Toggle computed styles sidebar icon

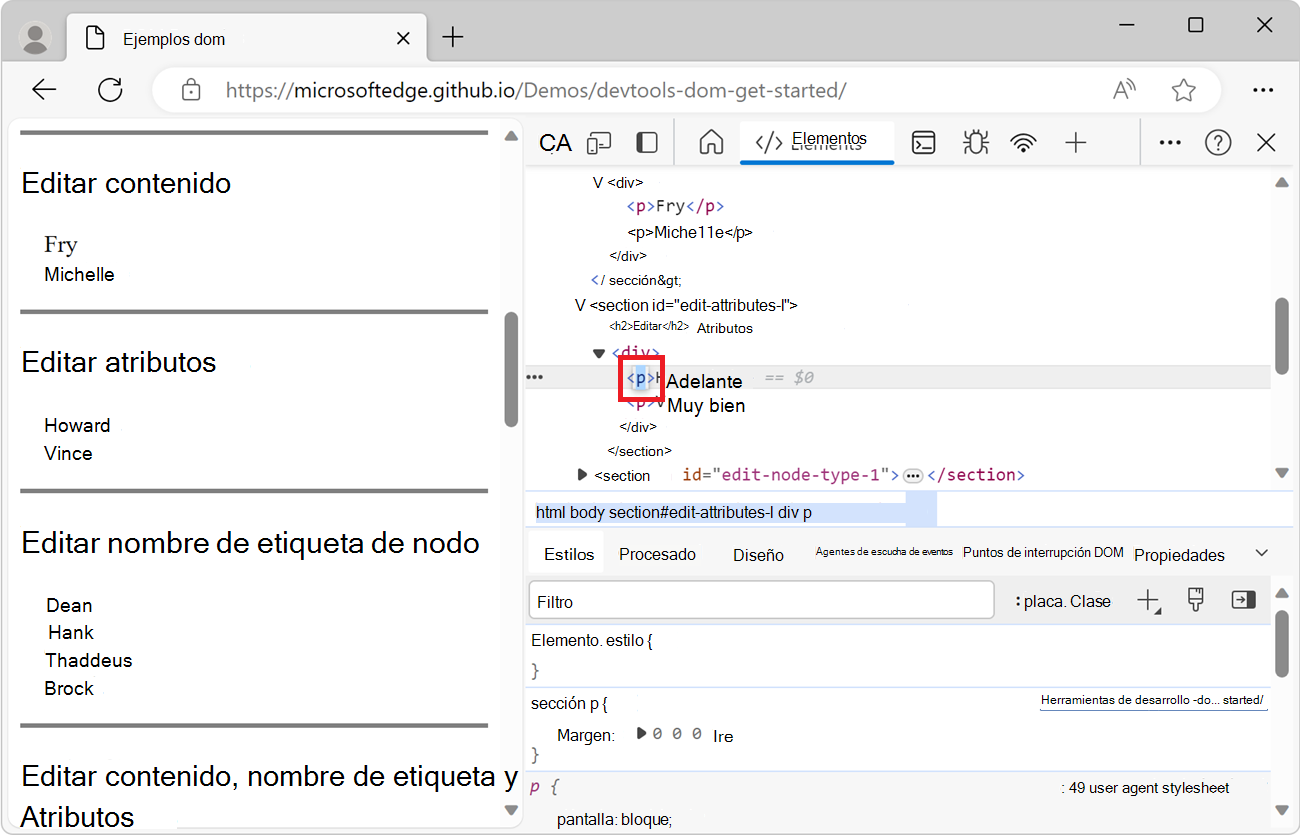point(1243,600)
